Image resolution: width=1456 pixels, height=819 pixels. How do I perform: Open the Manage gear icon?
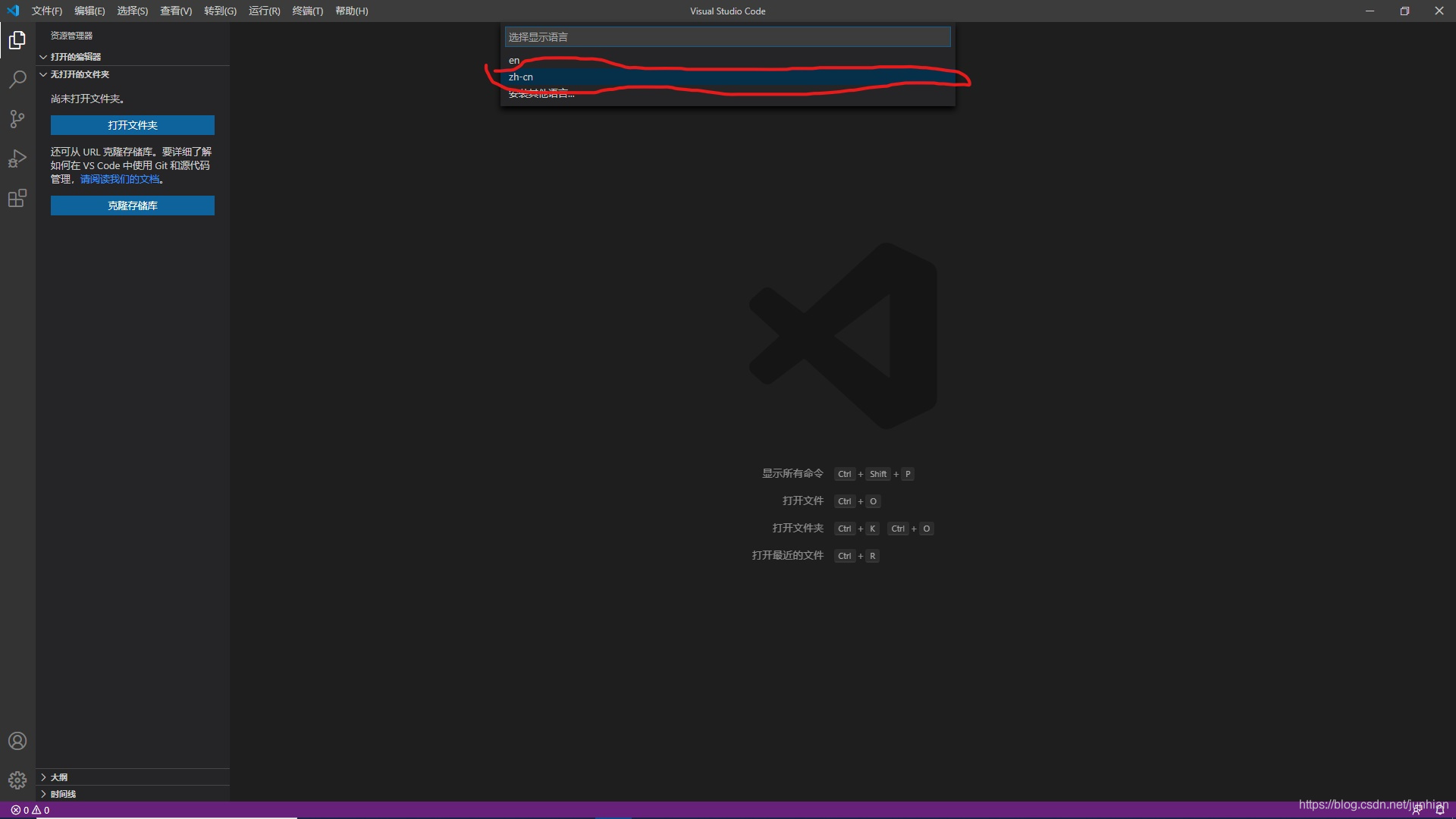point(17,780)
